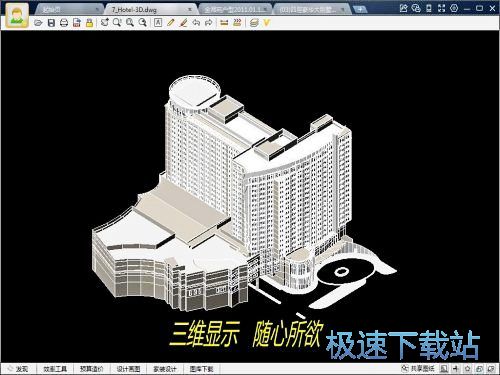Undo the last action with the left arrow
The width and height of the screenshot is (500, 375).
click(196, 22)
